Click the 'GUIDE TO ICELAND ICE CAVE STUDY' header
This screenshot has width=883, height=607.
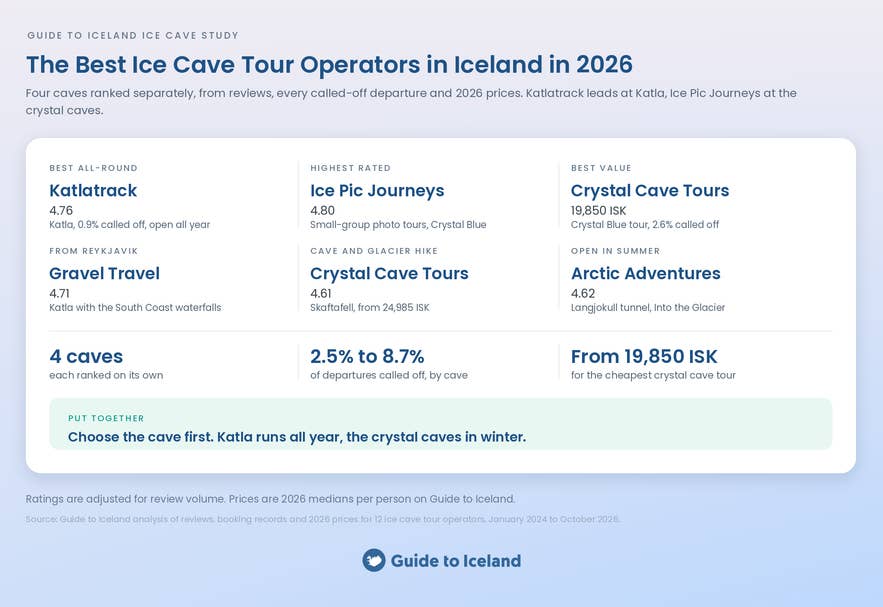tap(133, 35)
